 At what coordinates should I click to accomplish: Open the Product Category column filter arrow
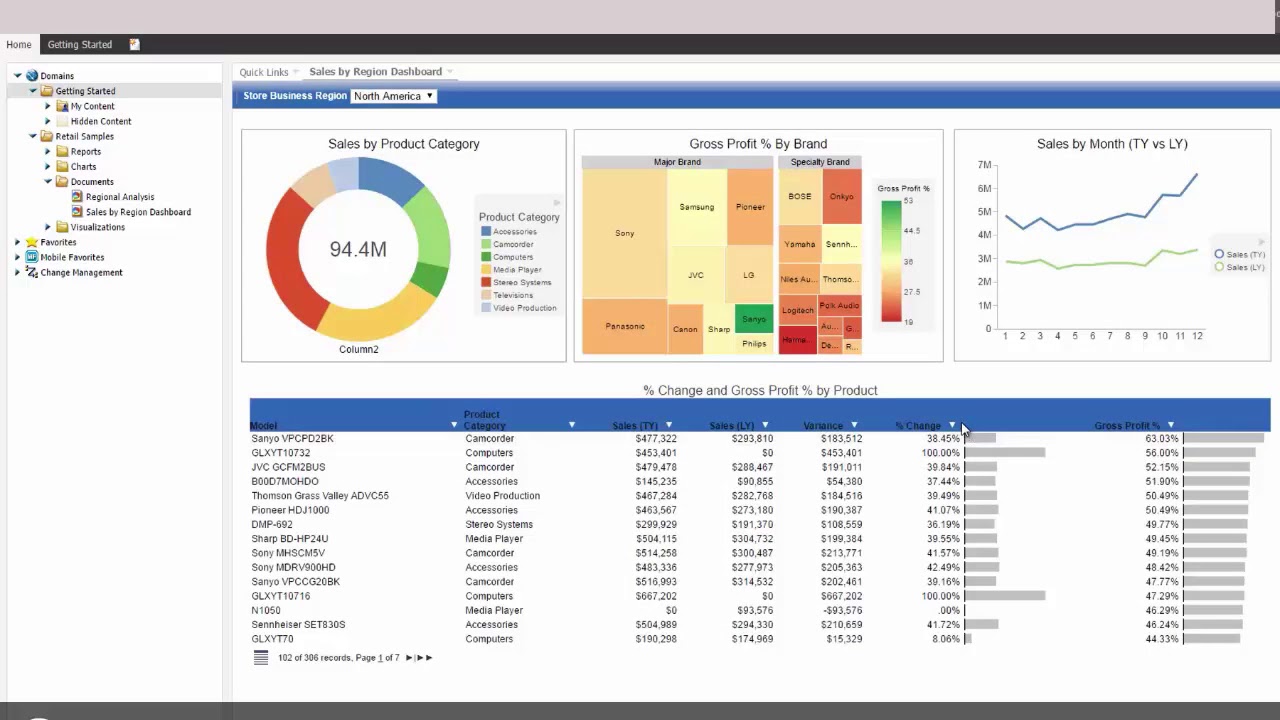tap(572, 426)
